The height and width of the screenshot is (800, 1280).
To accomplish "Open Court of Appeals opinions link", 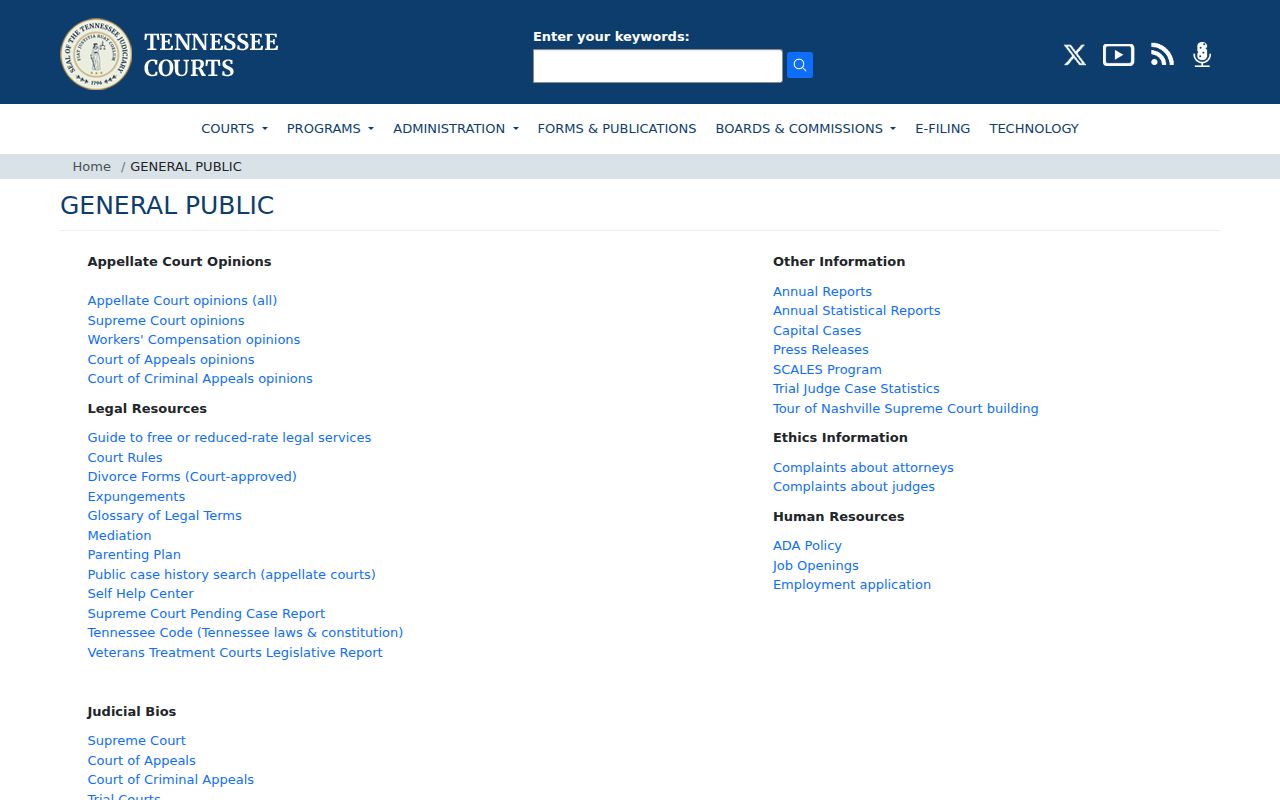I will [x=171, y=359].
